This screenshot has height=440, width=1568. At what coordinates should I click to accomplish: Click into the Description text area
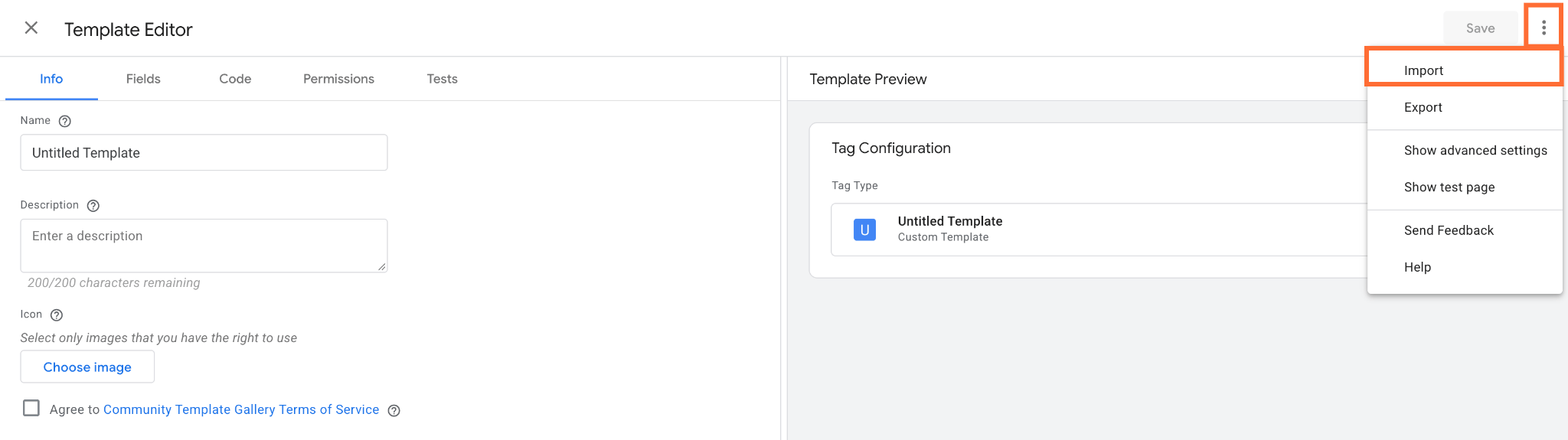(204, 246)
